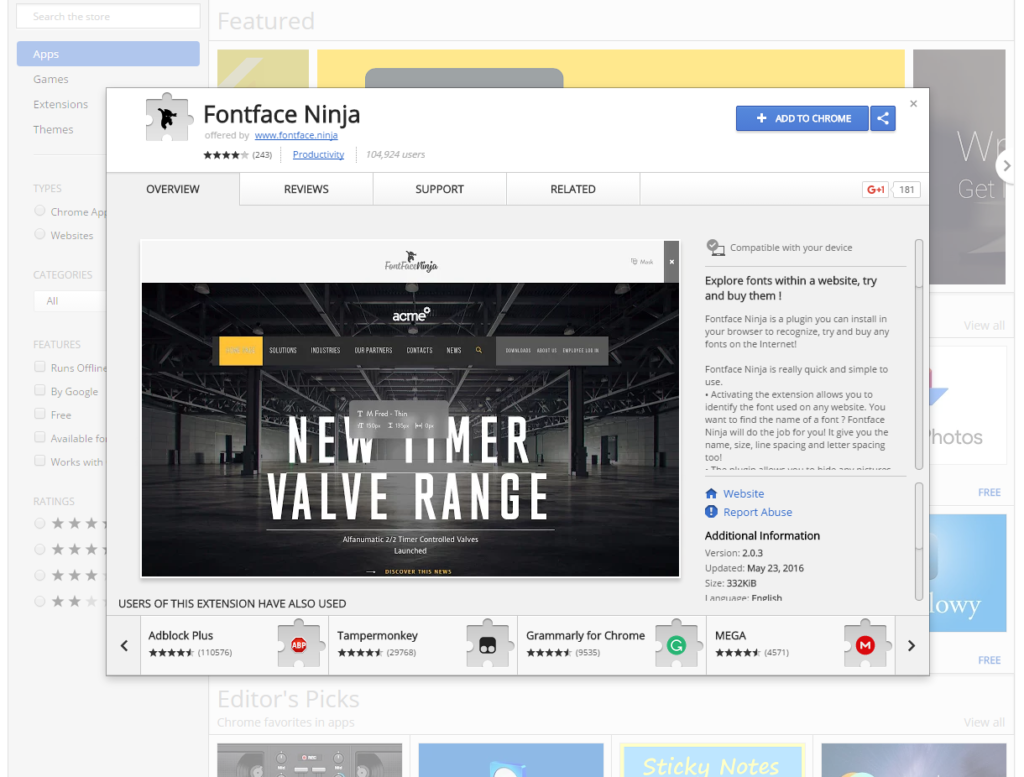Image resolution: width=1024 pixels, height=777 pixels.
Task: Click the Tampermonkey icon
Action: [487, 644]
